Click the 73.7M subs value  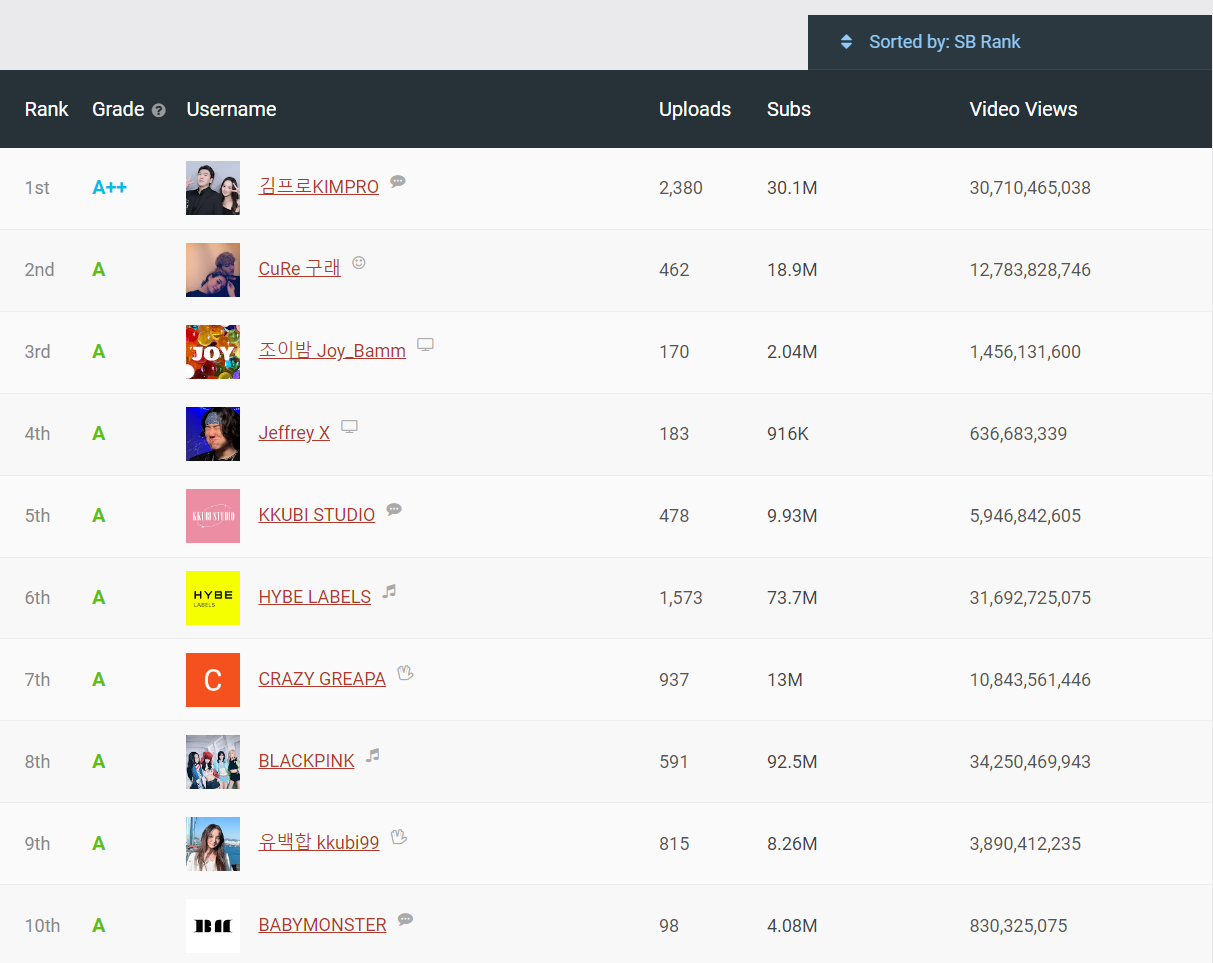(x=792, y=598)
